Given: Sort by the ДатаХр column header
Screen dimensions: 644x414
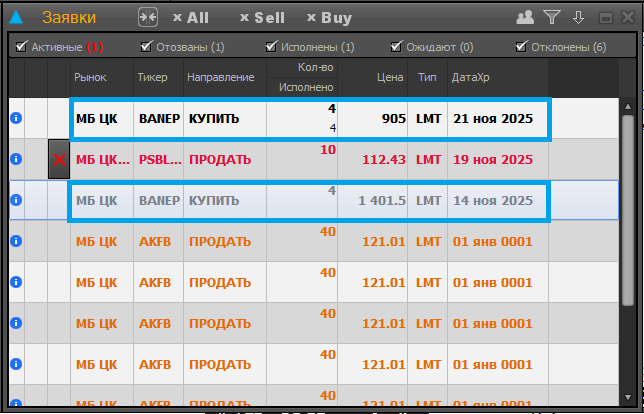Looking at the screenshot, I should point(498,78).
